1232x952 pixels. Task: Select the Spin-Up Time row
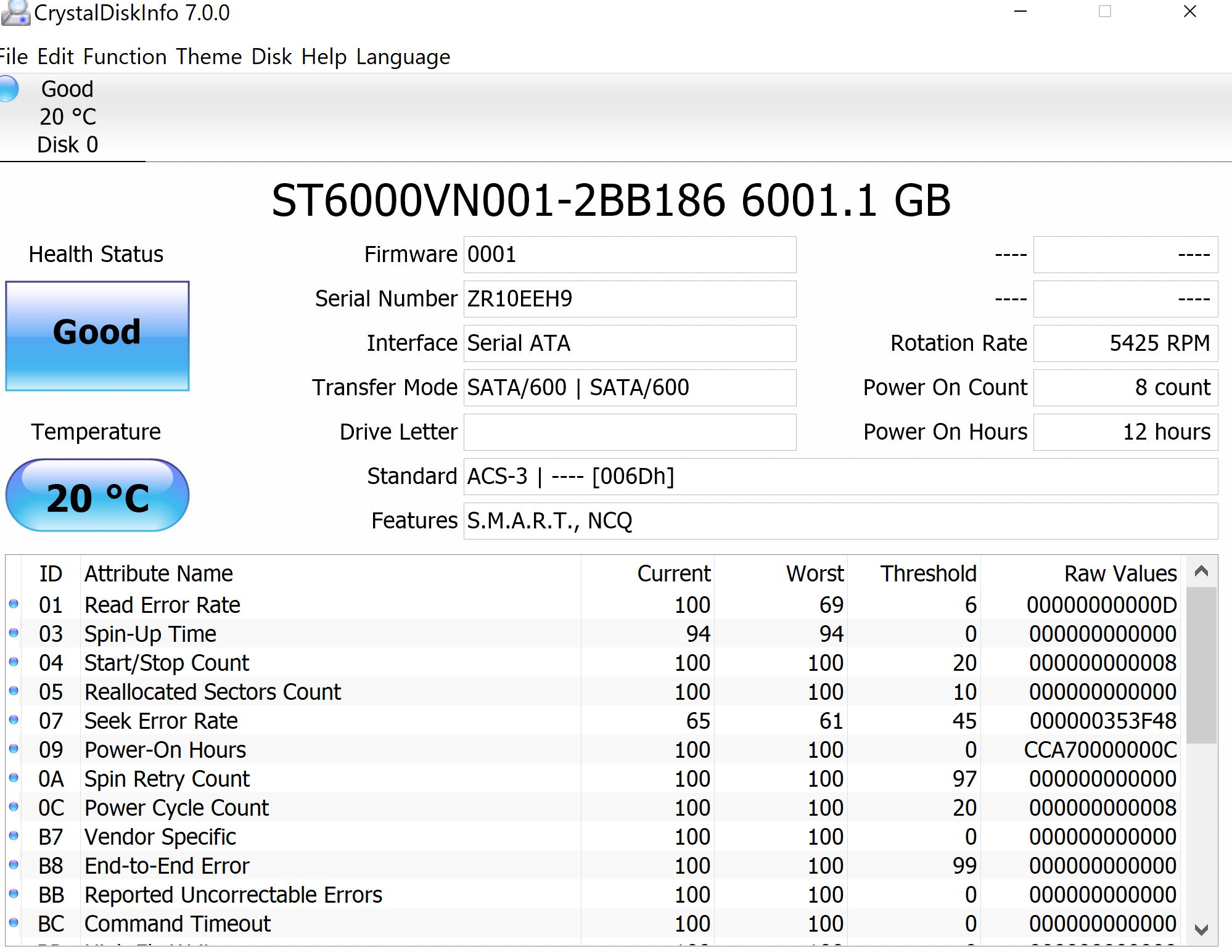[x=593, y=634]
